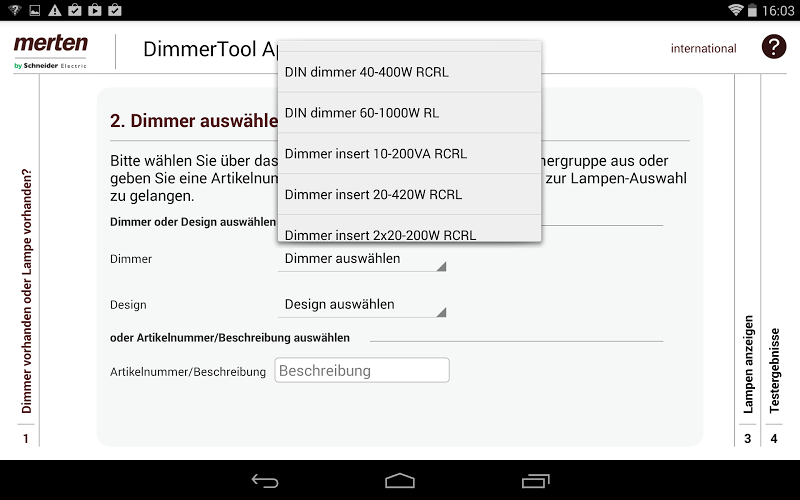
Task: Tap the Merten logo
Action: coord(51,51)
